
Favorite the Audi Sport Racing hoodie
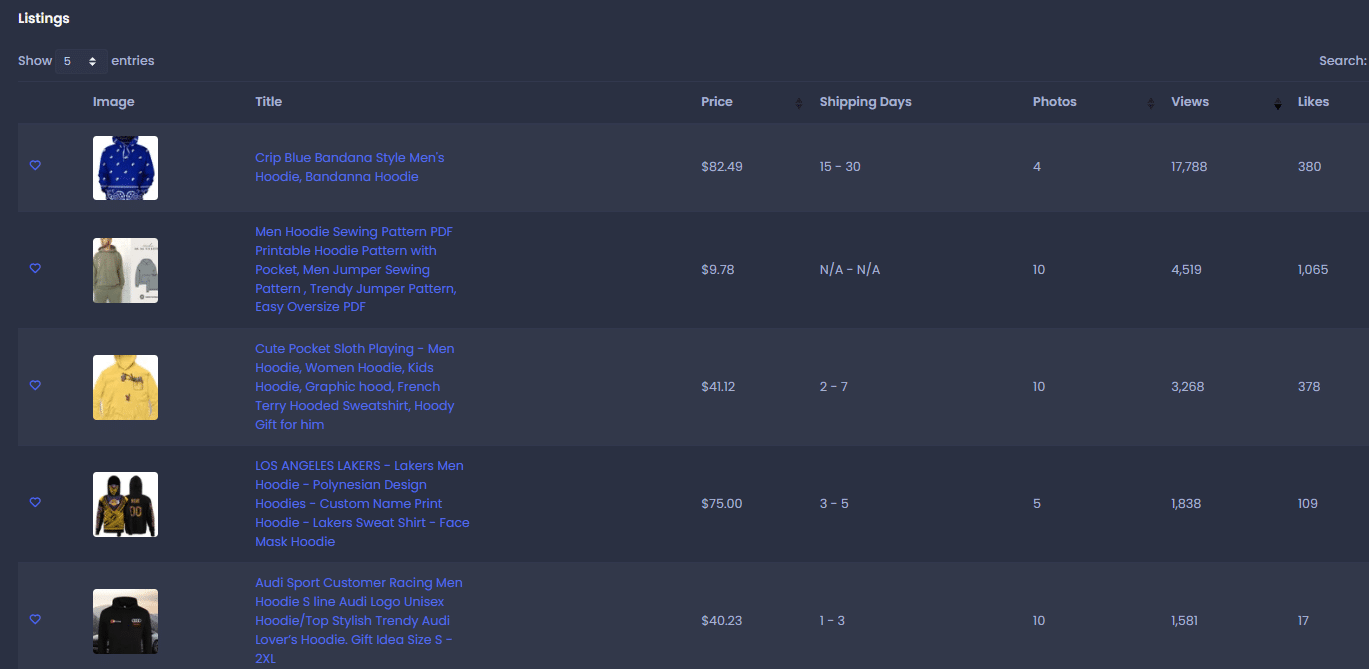pos(35,620)
